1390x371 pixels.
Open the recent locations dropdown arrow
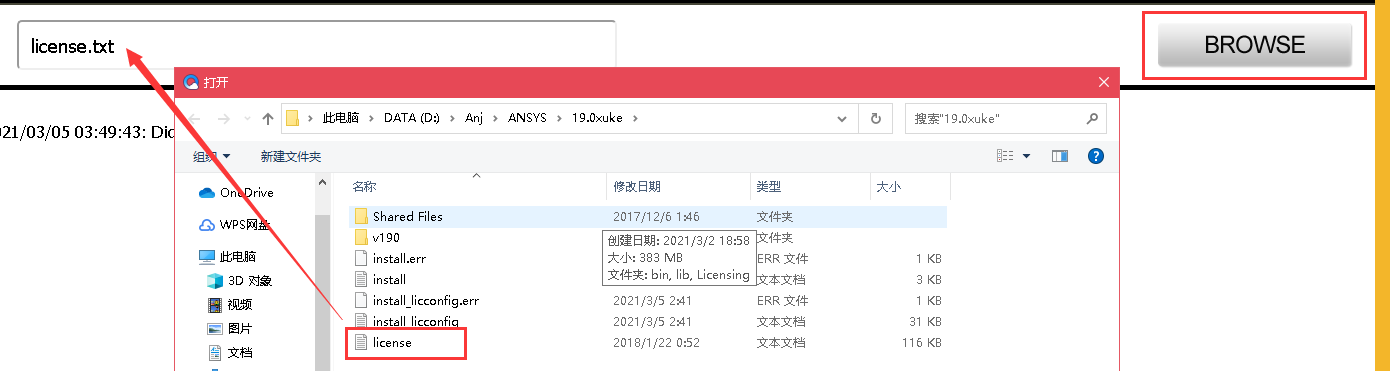[248, 119]
